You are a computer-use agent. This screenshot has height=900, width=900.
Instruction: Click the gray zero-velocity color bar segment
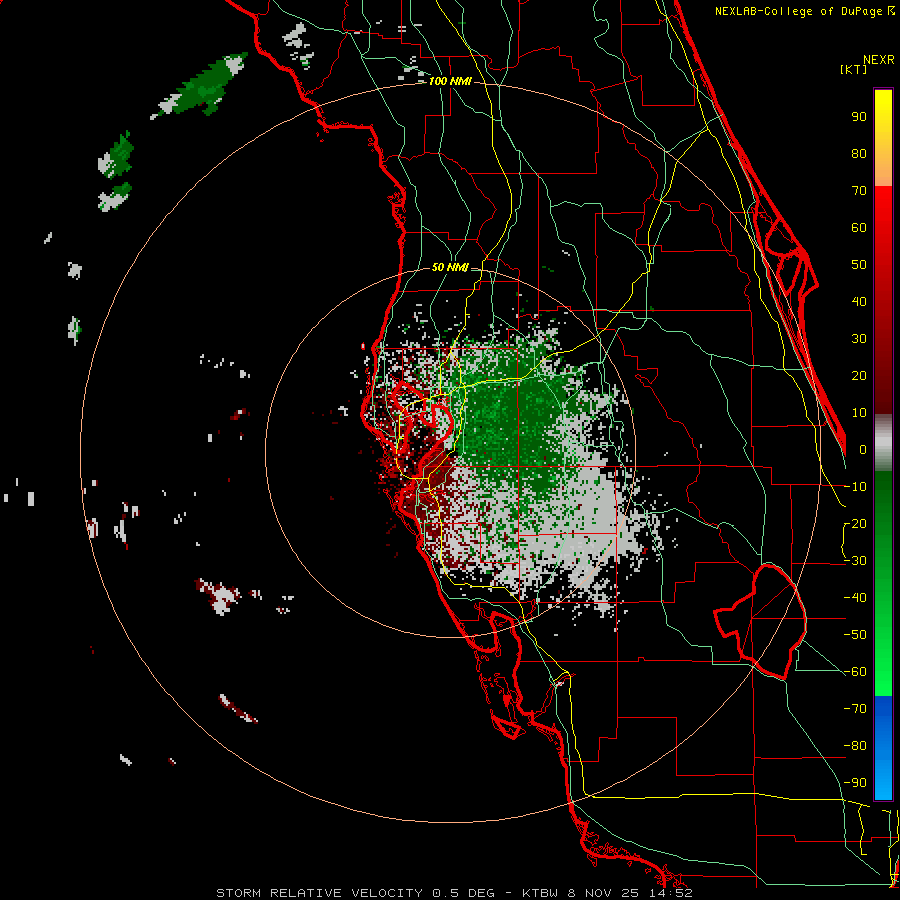[883, 443]
